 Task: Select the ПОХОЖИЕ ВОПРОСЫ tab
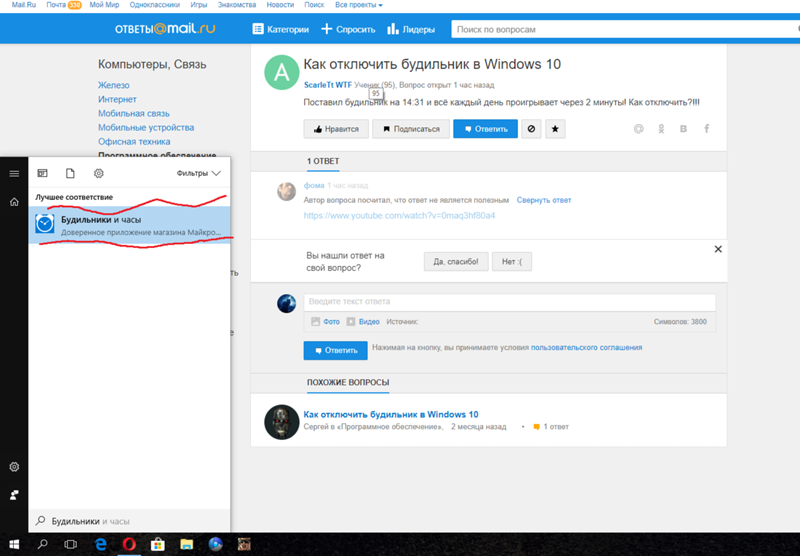pyautogui.click(x=348, y=383)
